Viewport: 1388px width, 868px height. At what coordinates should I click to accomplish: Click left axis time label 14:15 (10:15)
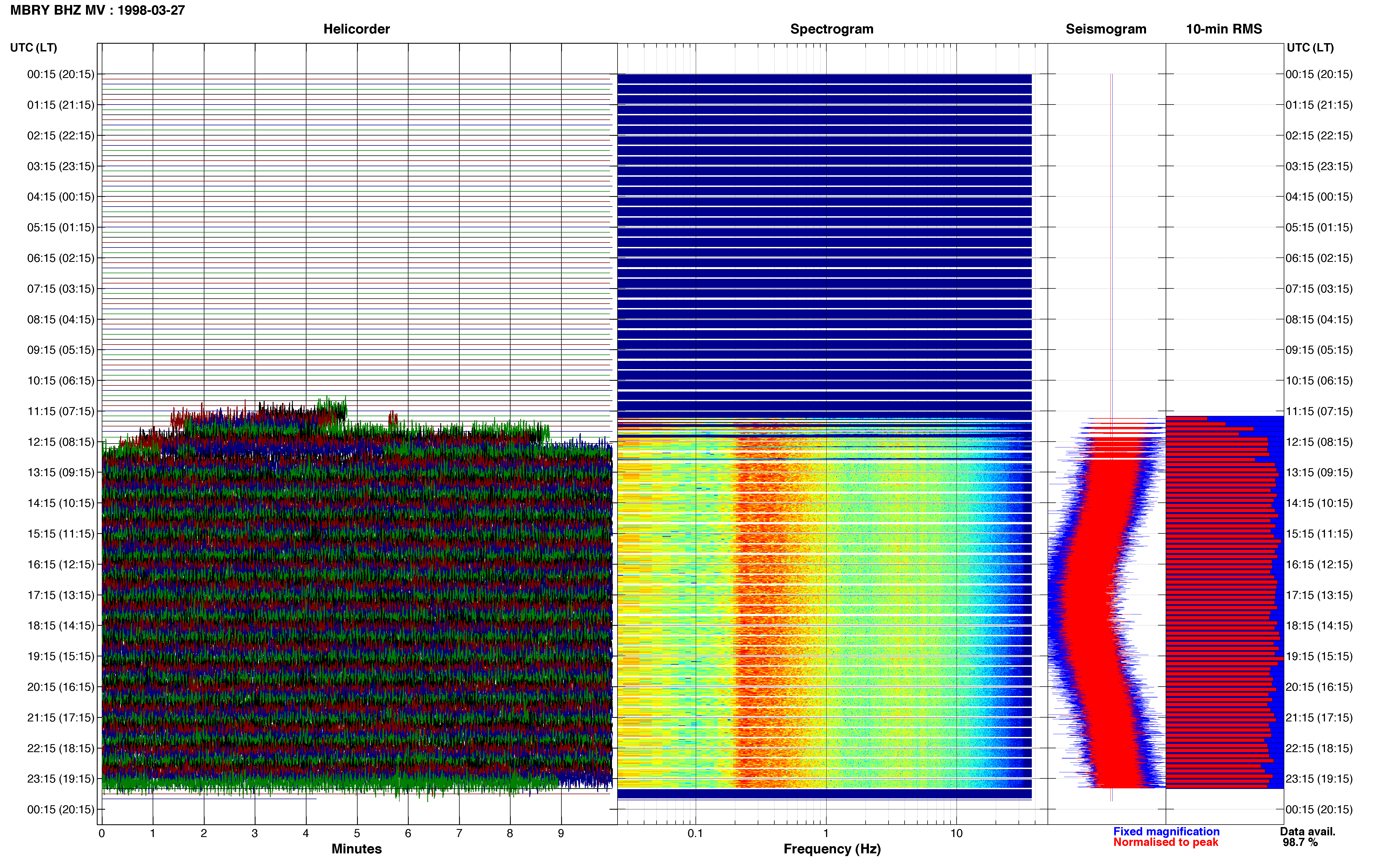tap(61, 504)
